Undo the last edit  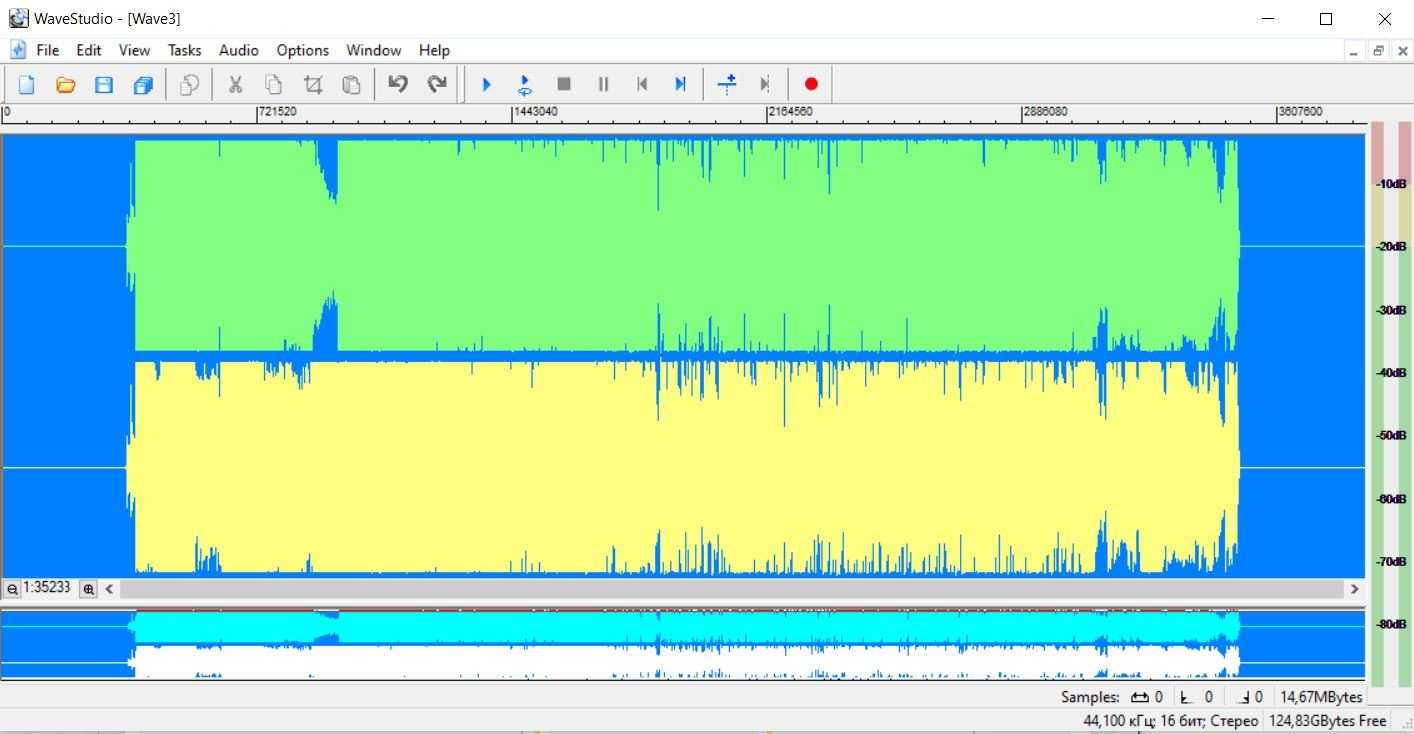click(398, 85)
